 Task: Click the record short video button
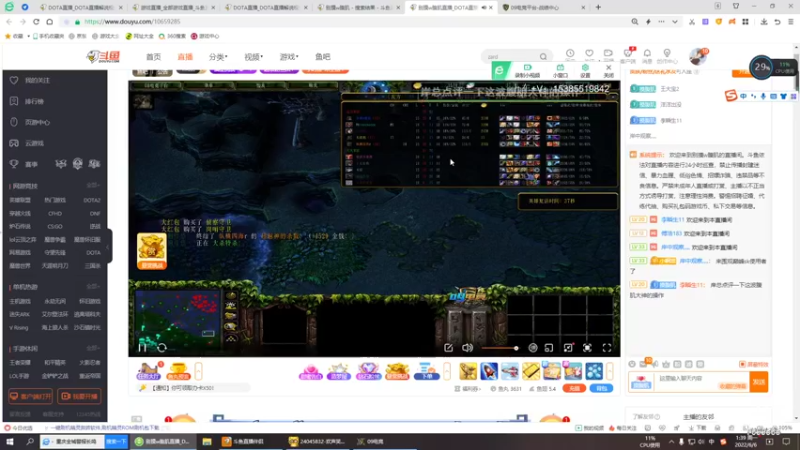tap(527, 70)
